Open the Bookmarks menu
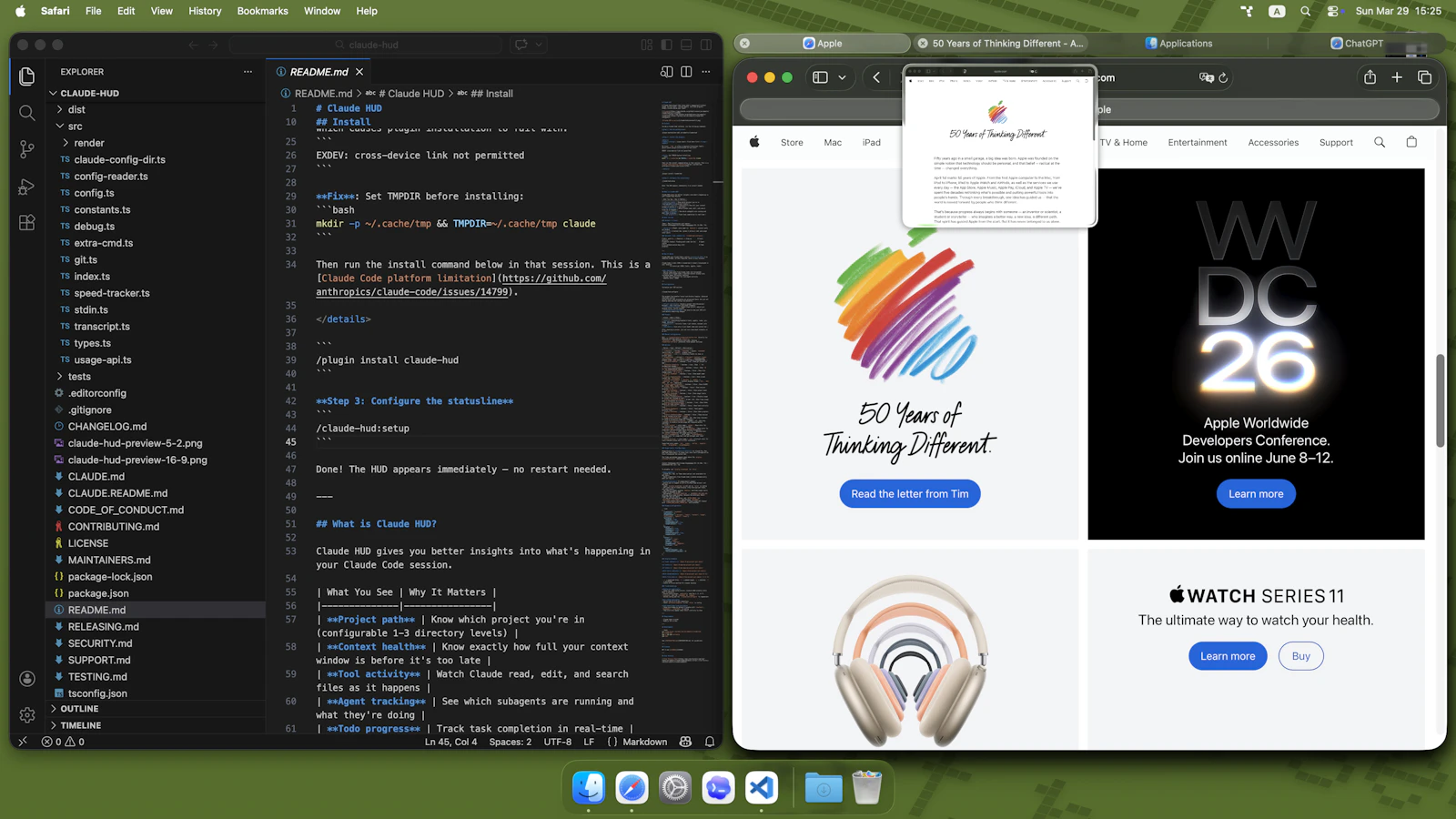1456x819 pixels. coord(262,11)
